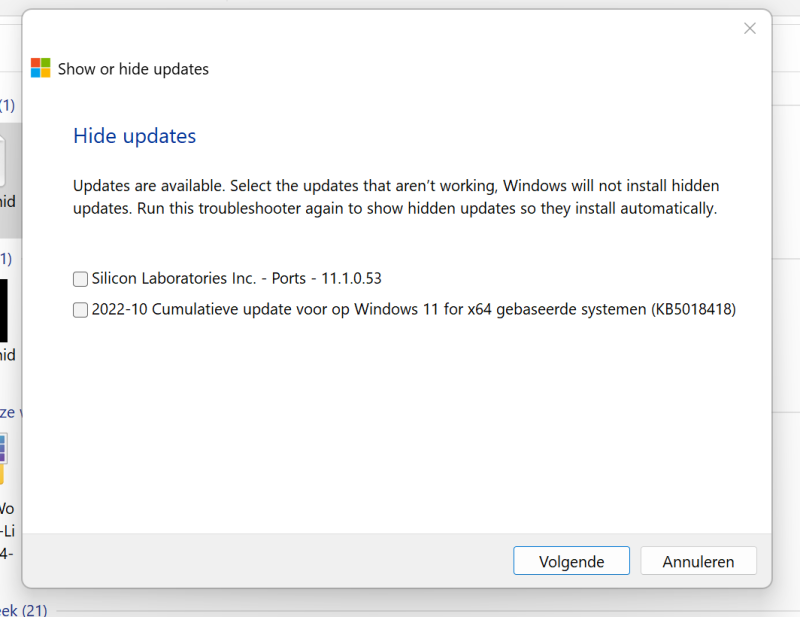This screenshot has height=617, width=800.
Task: Click the "Show or hide updates" title text
Action: pos(133,69)
